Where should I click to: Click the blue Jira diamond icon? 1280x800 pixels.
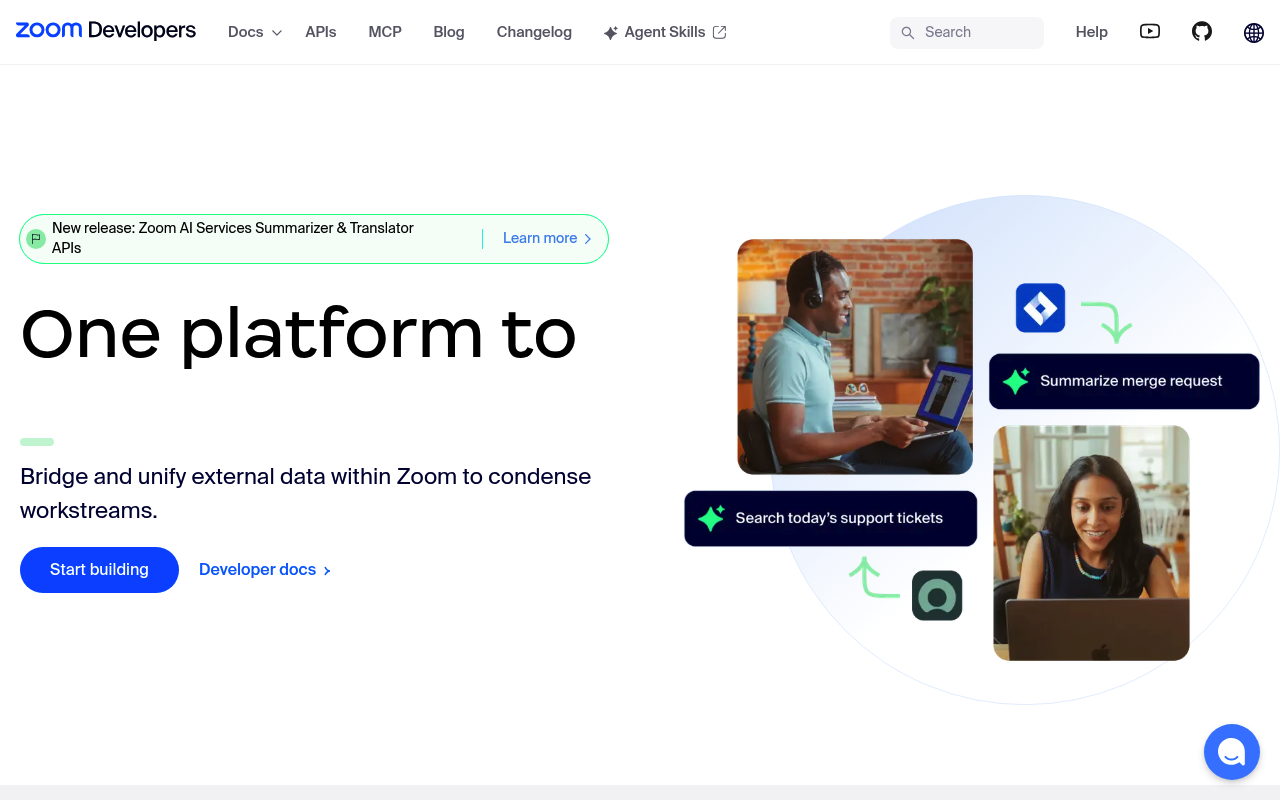1040,308
